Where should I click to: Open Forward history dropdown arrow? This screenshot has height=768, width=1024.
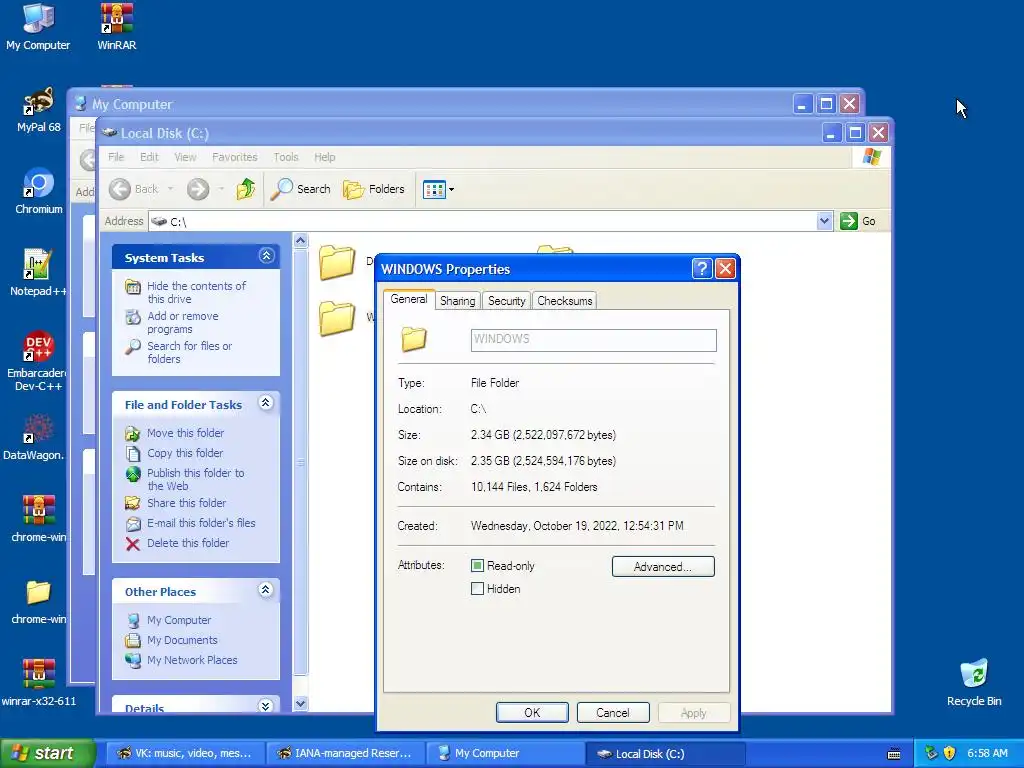(221, 189)
